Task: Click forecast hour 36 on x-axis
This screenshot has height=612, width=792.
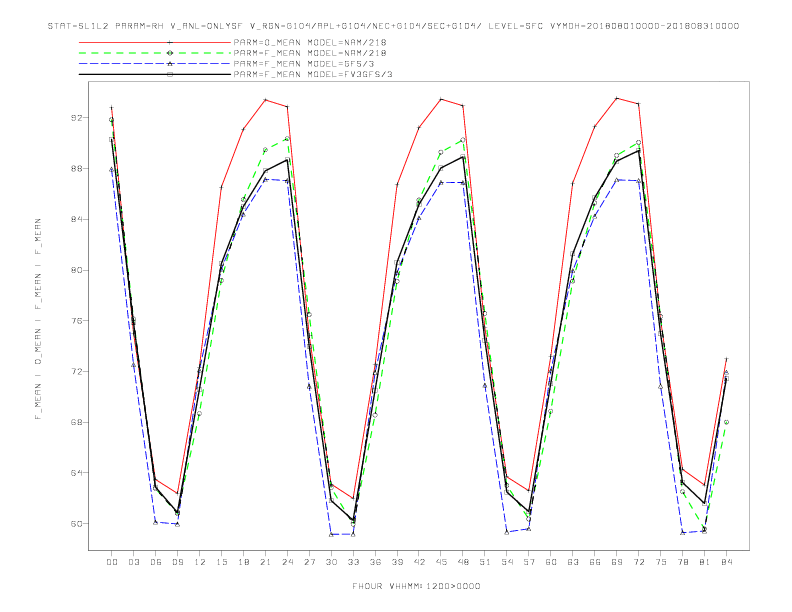Action: [x=375, y=562]
